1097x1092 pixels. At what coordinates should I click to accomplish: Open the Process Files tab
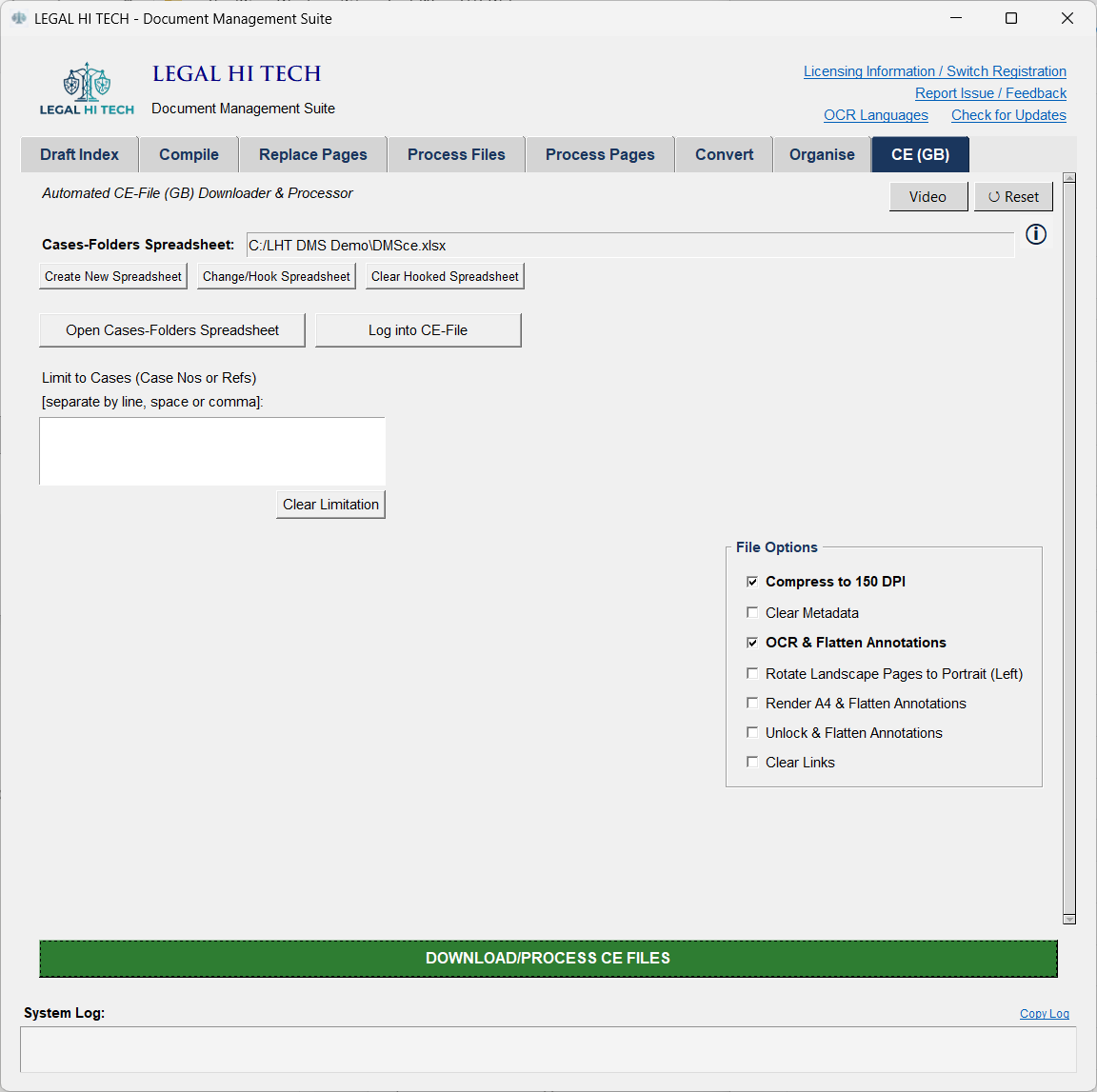point(456,154)
